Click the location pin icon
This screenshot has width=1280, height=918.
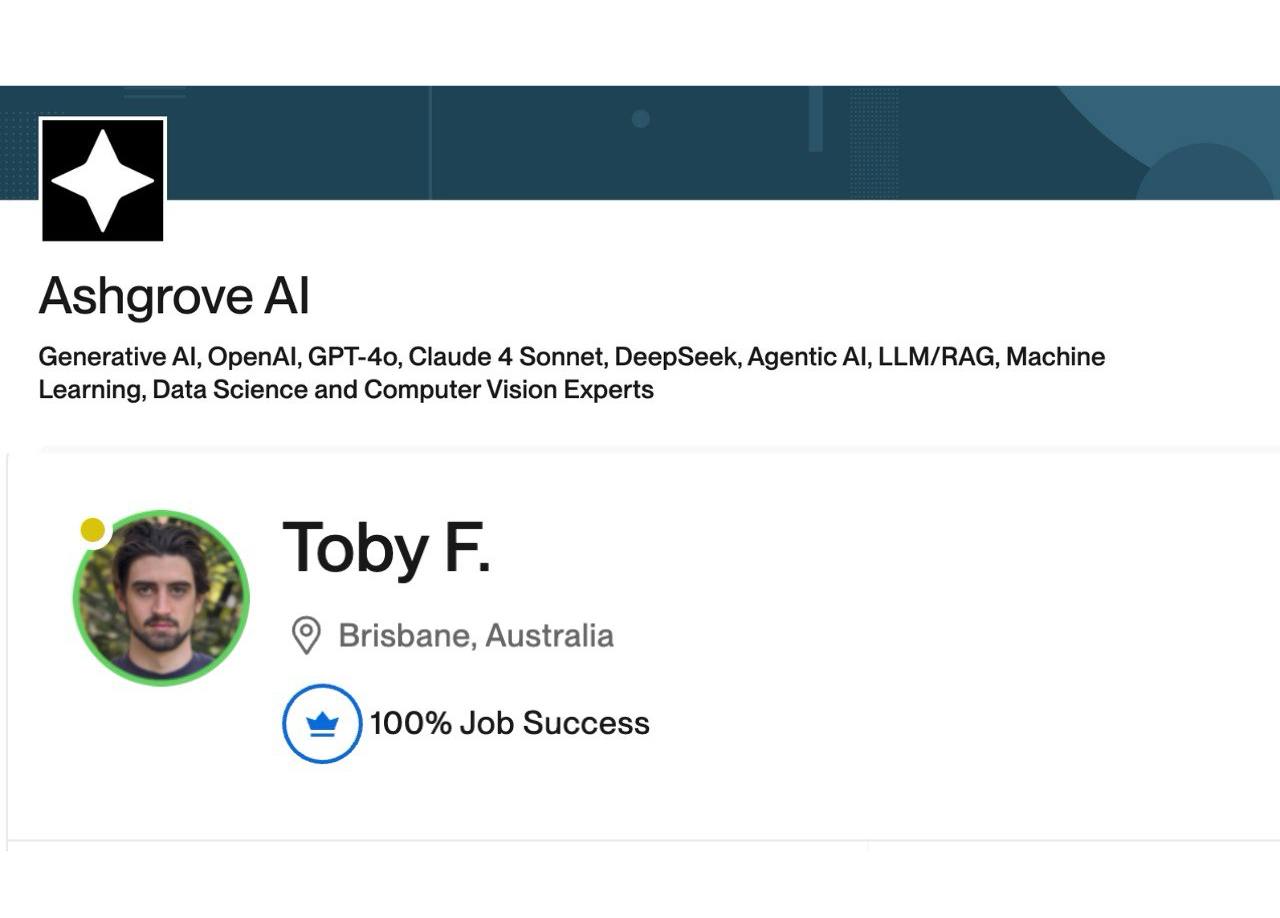pos(305,636)
